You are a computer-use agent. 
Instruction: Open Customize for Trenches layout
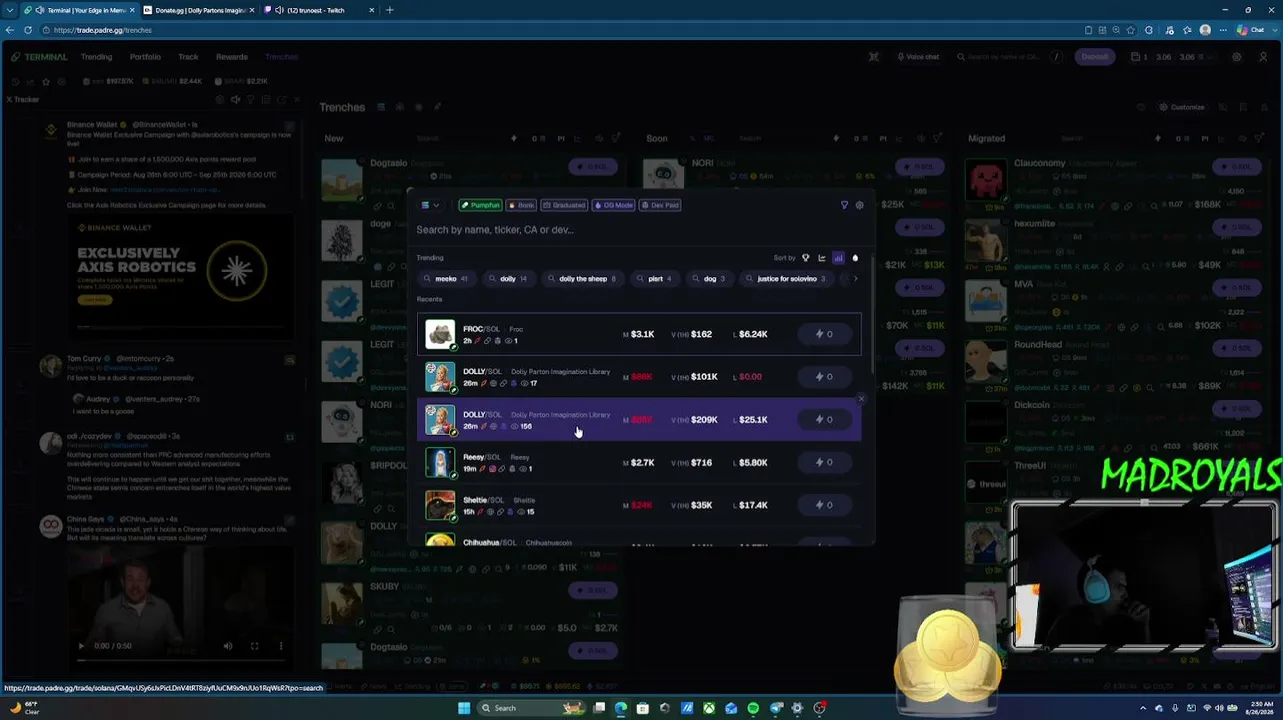pos(1182,107)
